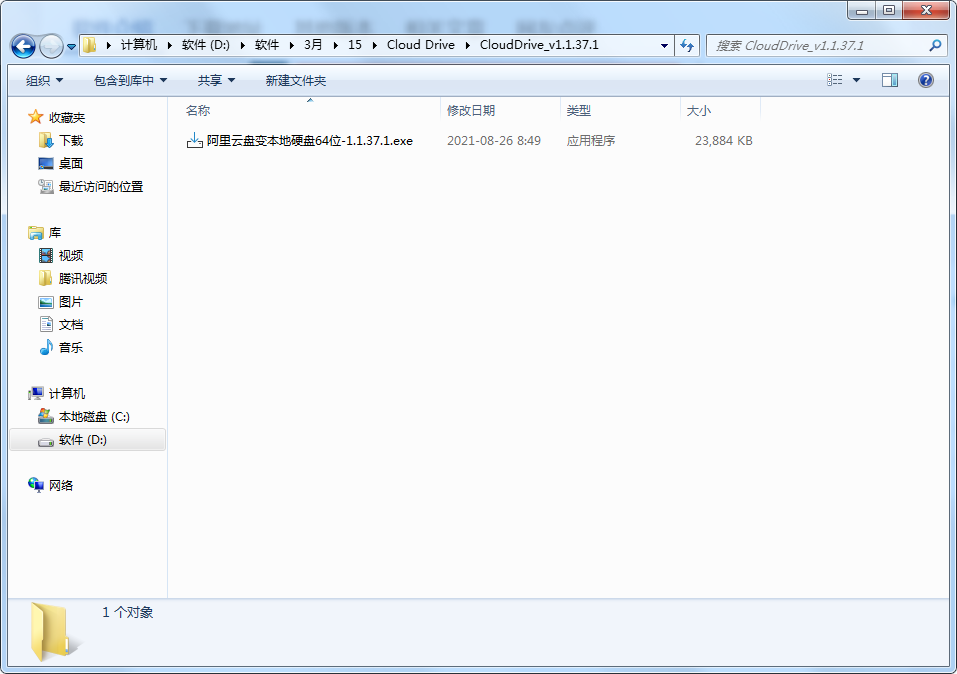
Task: Sort by the 修改日期 column header
Action: pyautogui.click(x=500, y=111)
